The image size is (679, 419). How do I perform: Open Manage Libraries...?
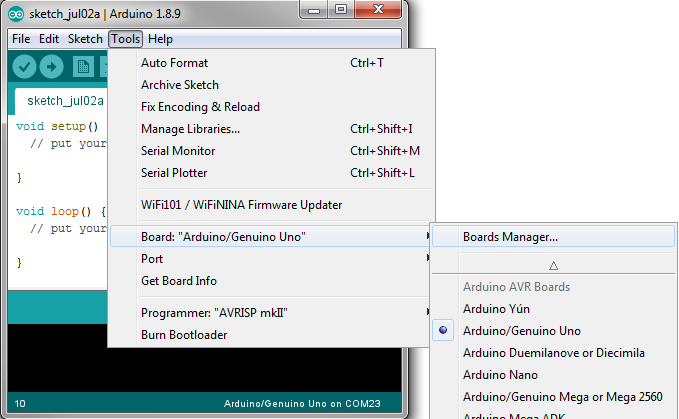coord(271,129)
